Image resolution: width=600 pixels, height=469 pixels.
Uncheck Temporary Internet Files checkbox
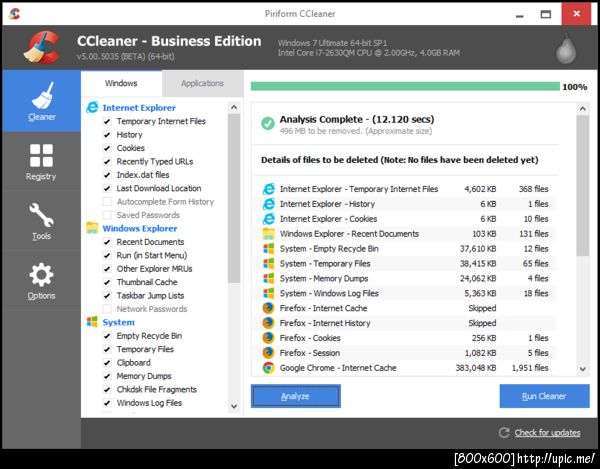tap(107, 121)
